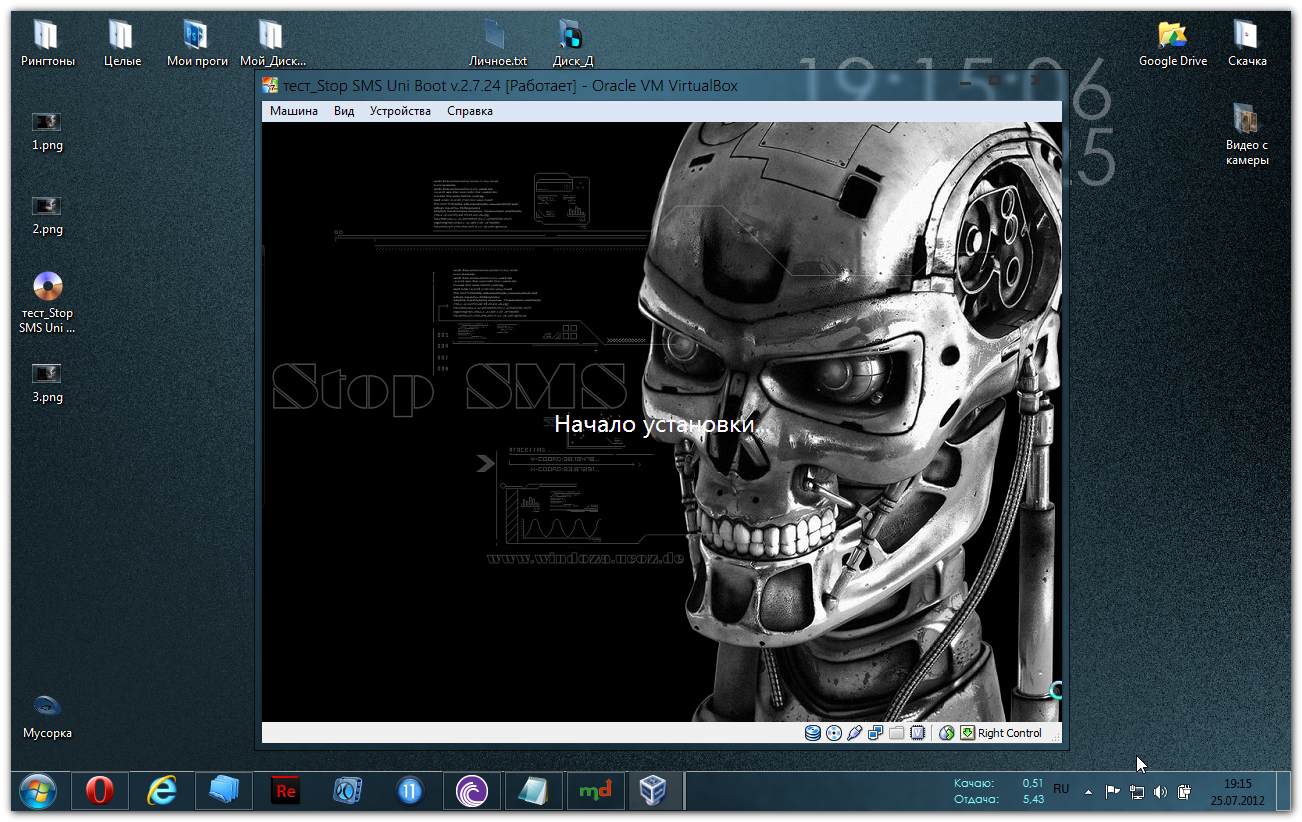This screenshot has width=1302, height=822.
Task: Show hidden system tray icons
Action: coord(1087,792)
